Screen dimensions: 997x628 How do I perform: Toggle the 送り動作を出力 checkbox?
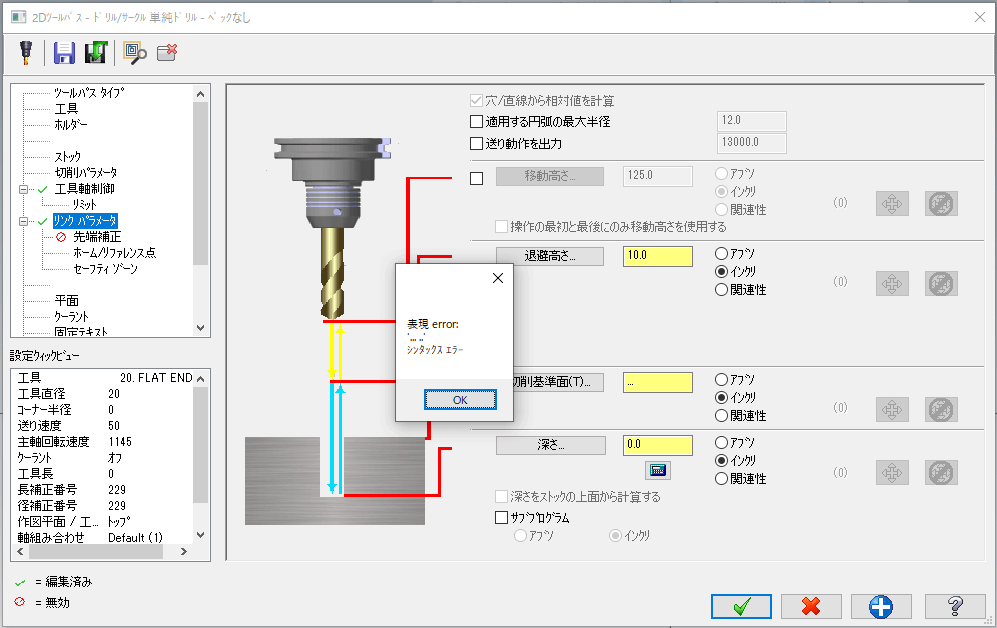[x=476, y=143]
